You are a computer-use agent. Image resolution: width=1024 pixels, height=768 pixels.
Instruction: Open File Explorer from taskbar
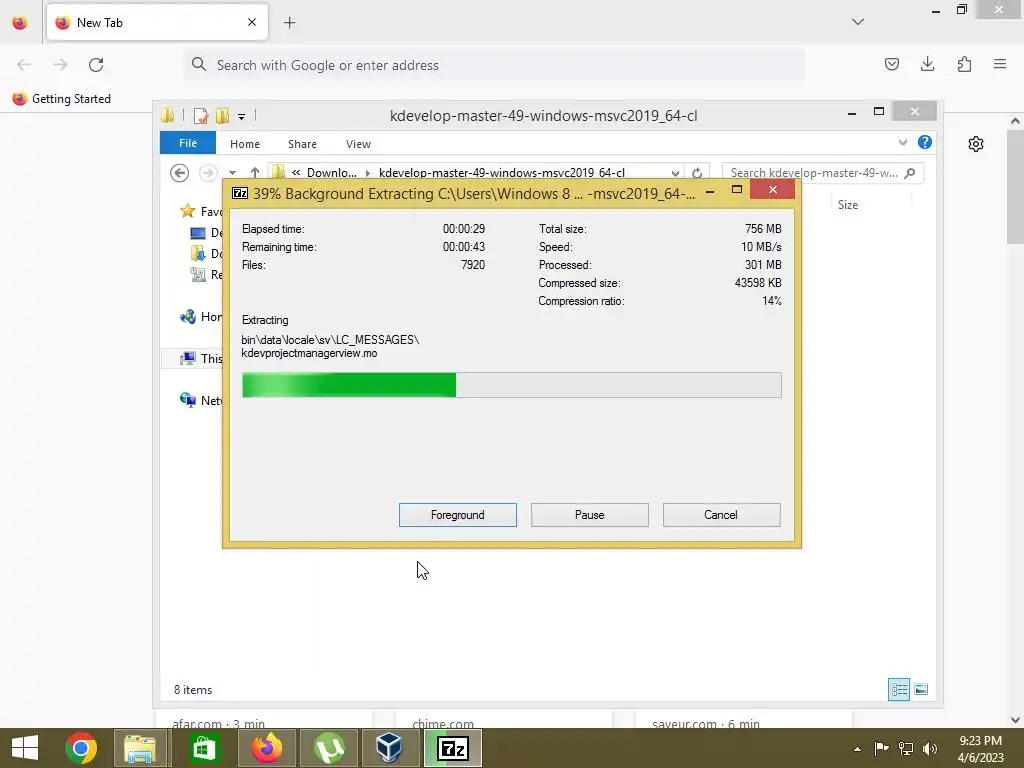click(140, 748)
